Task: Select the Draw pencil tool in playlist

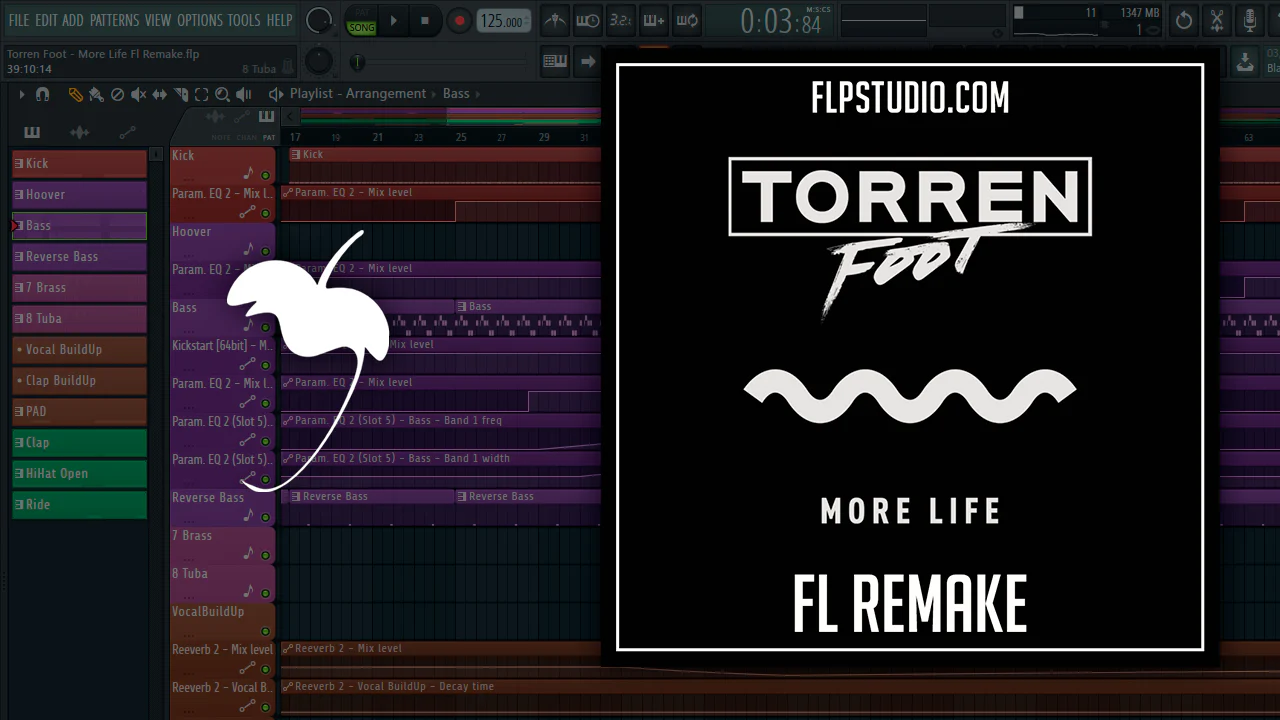Action: (x=75, y=94)
